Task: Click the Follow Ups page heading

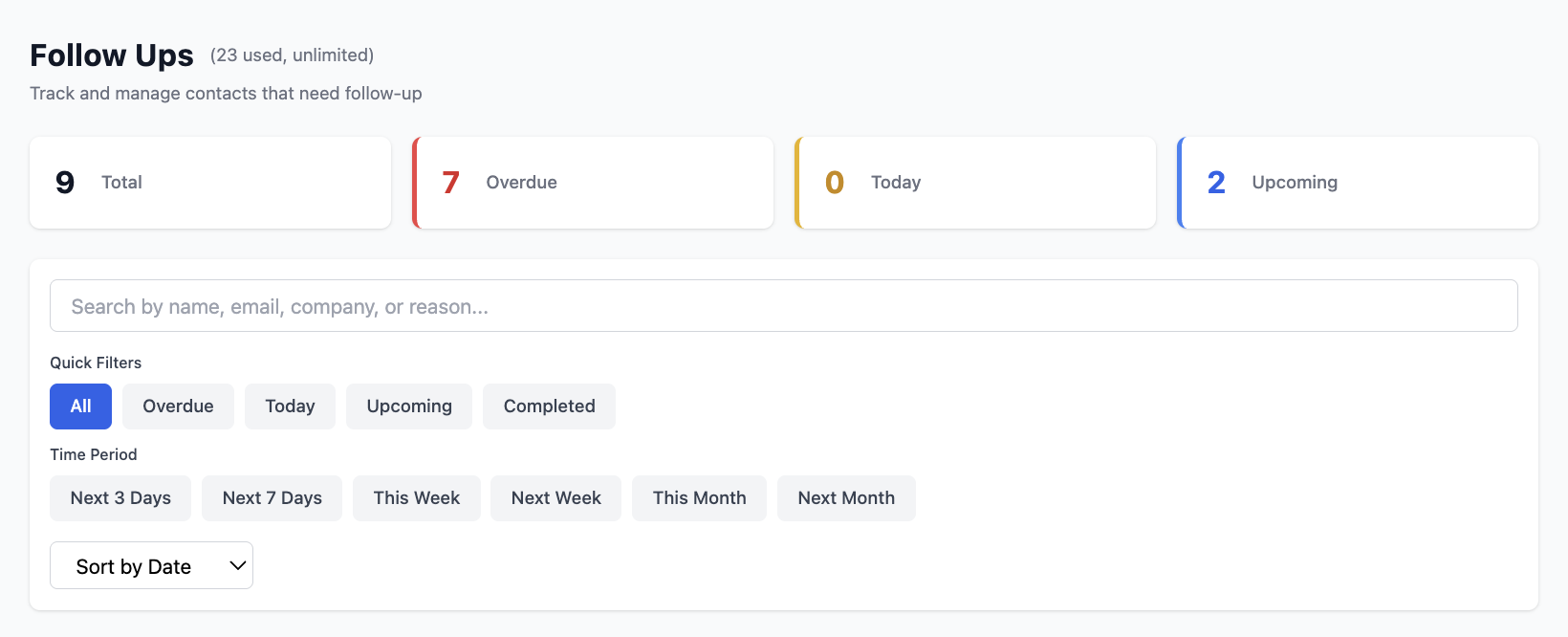Action: click(x=111, y=55)
